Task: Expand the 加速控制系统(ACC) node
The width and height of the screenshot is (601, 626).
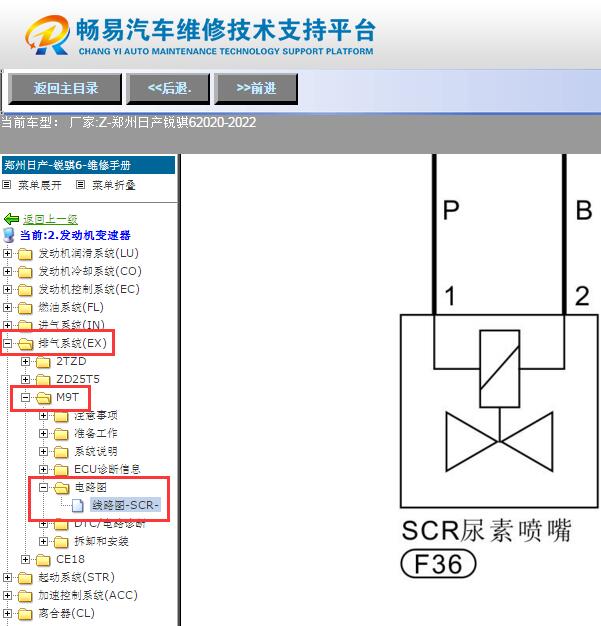Action: click(7, 595)
